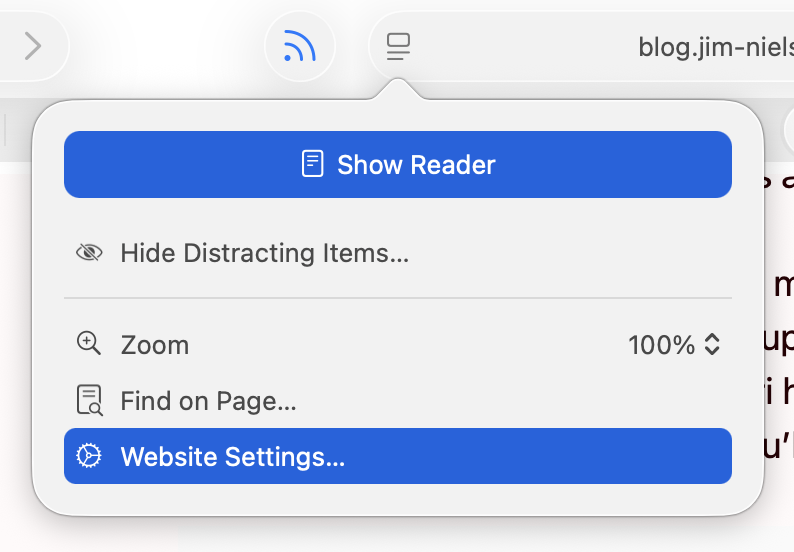Open the RSS feed icon button
794x552 pixels.
(x=299, y=46)
